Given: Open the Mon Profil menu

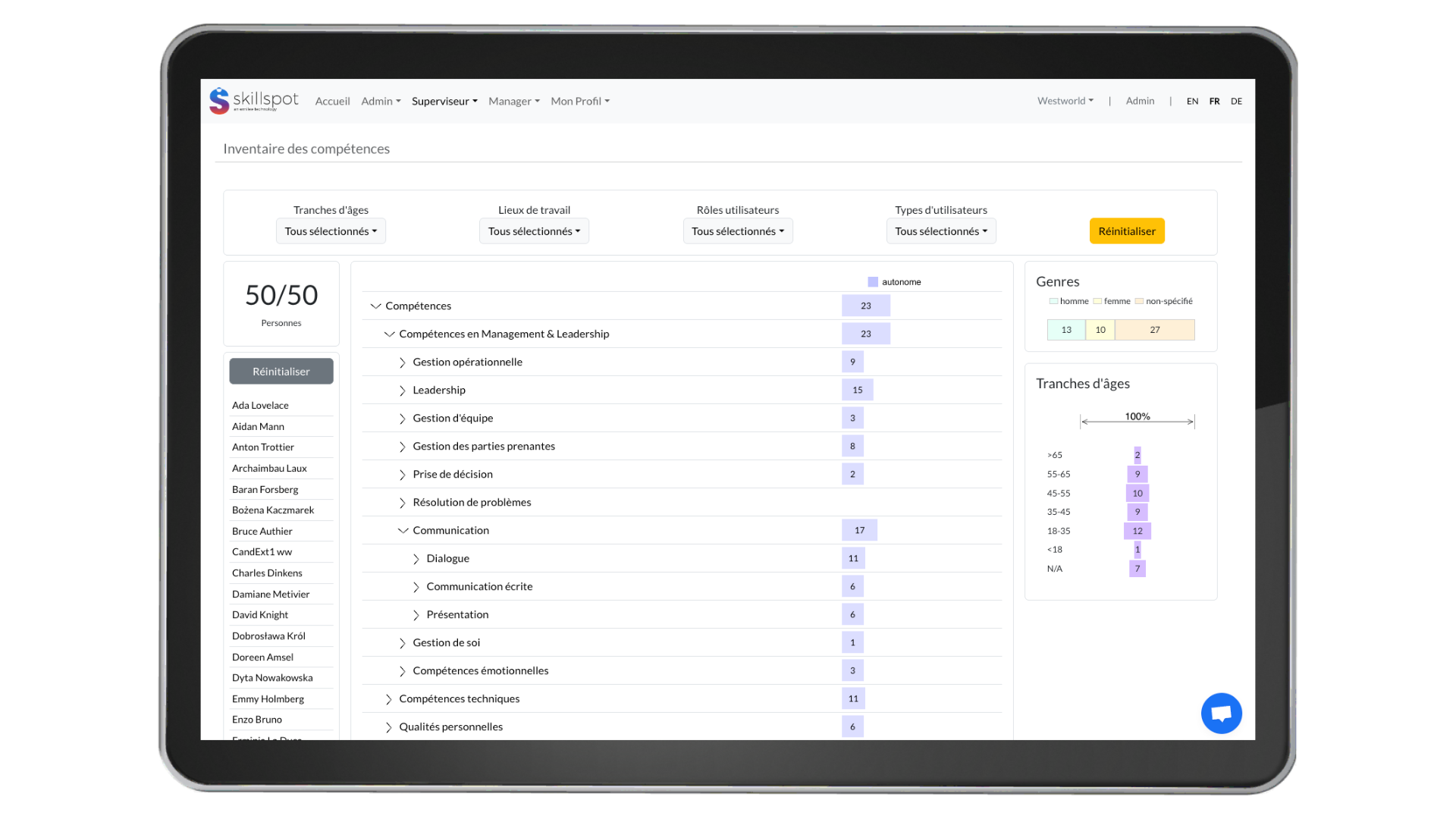Looking at the screenshot, I should pos(579,101).
